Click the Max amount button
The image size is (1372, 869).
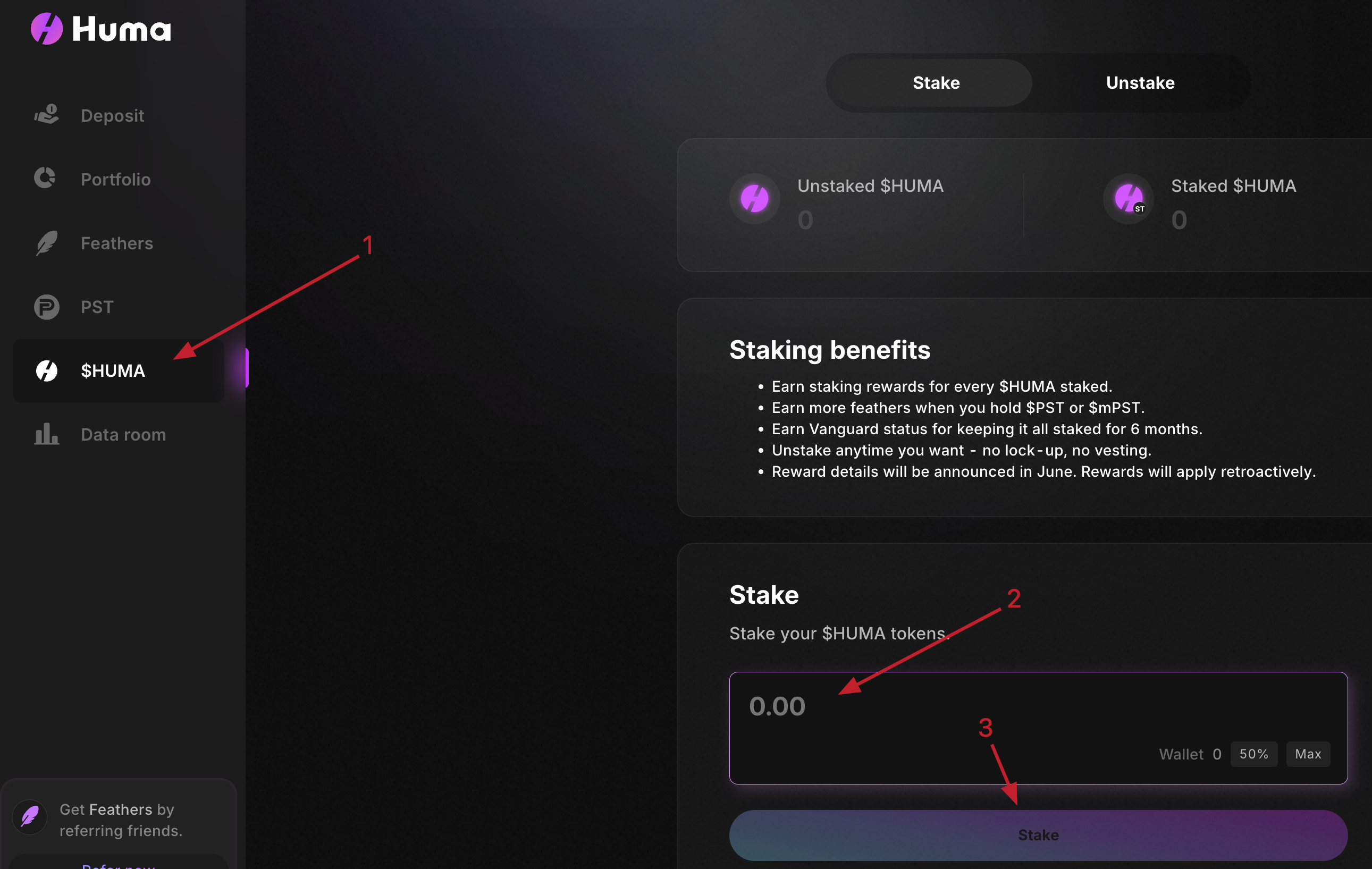[x=1308, y=754]
